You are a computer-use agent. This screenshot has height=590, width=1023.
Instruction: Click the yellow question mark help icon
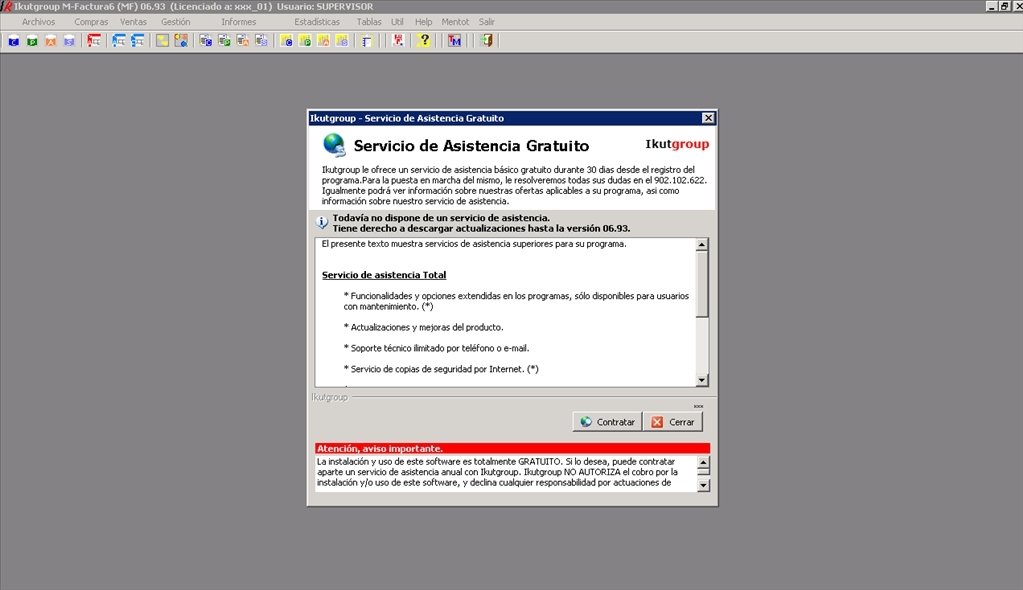[424, 40]
